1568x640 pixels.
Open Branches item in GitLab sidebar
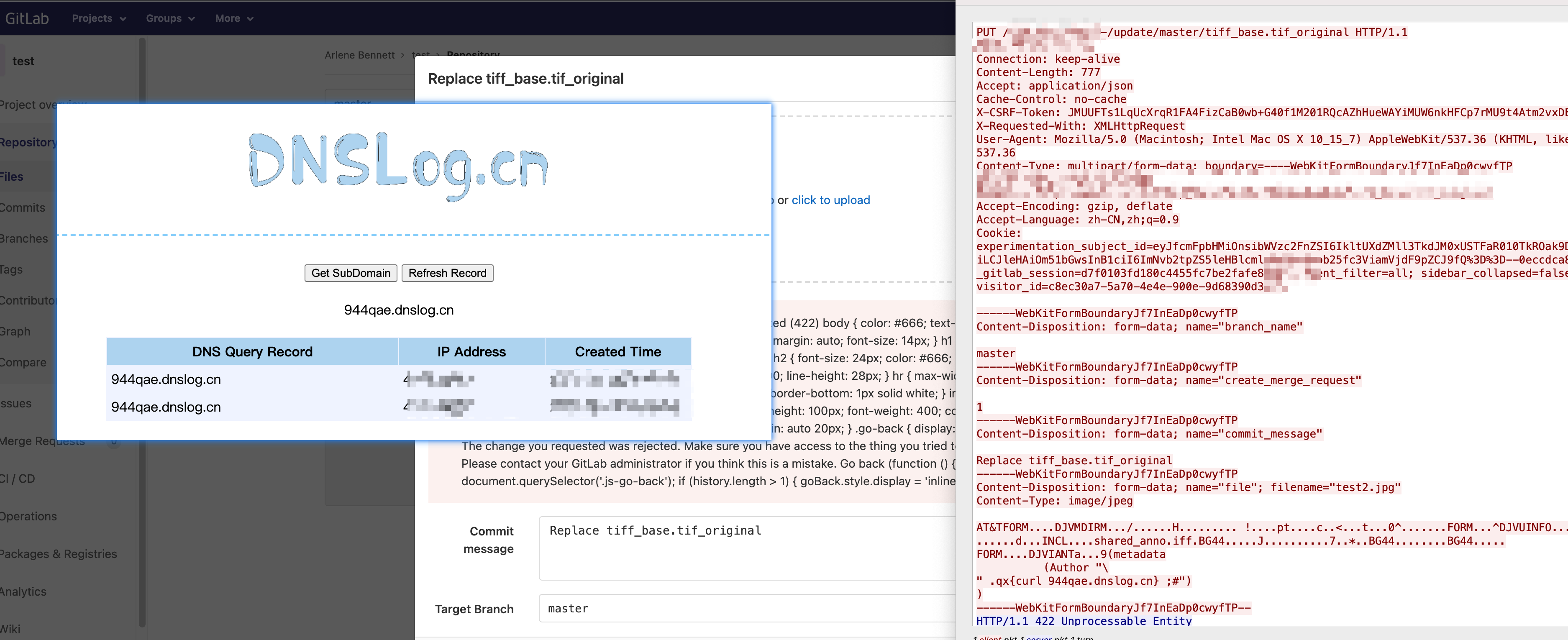point(24,238)
